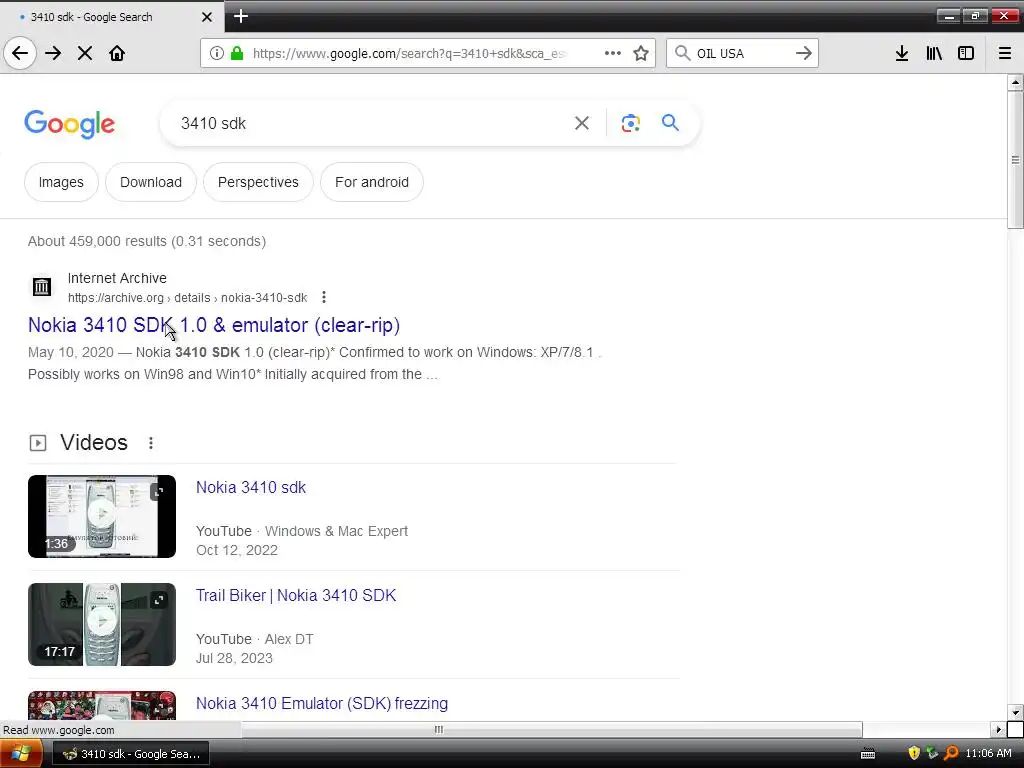Open the page actions three-dot menu
Image resolution: width=1024 pixels, height=768 pixels.
tap(613, 53)
